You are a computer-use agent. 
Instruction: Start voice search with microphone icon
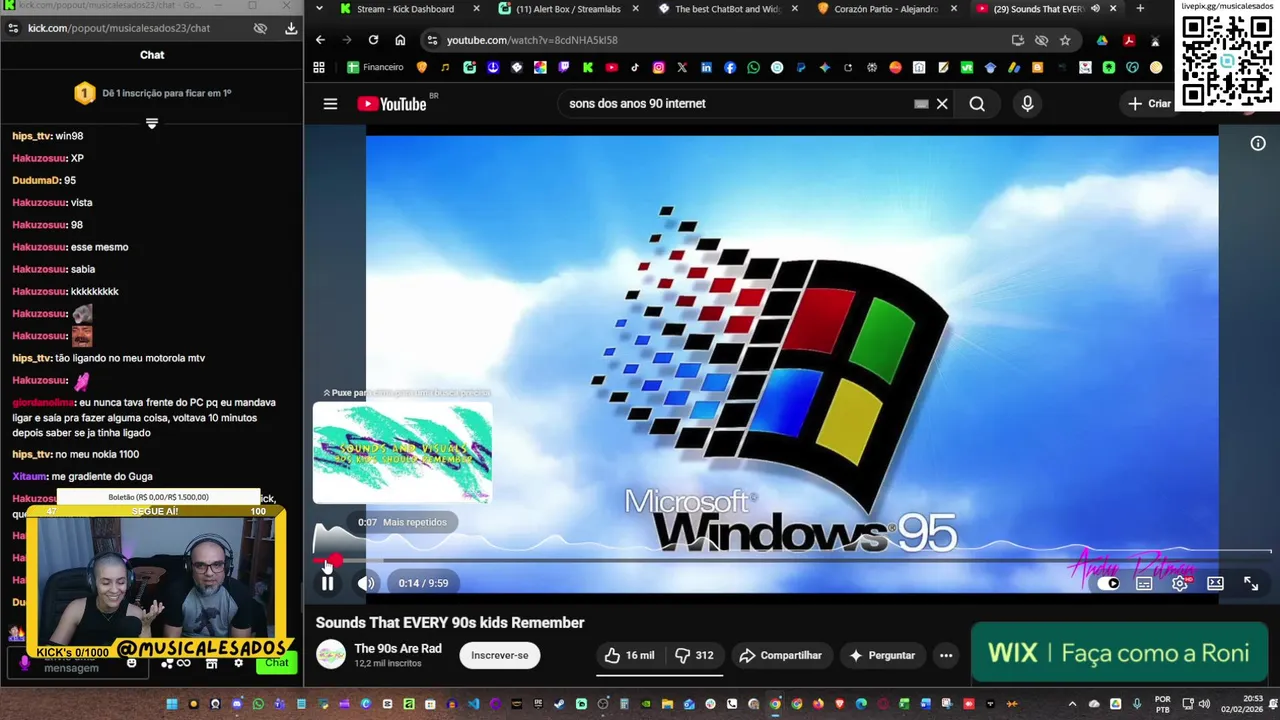1027,103
